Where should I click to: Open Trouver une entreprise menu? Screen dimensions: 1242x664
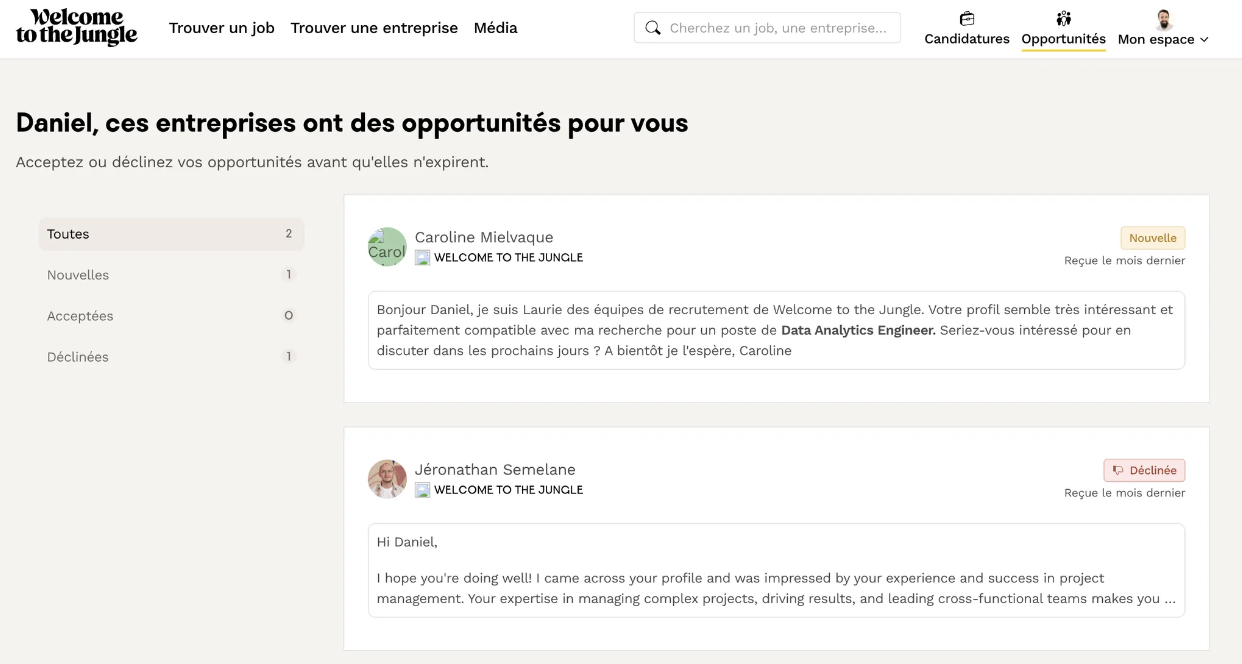[x=374, y=28]
